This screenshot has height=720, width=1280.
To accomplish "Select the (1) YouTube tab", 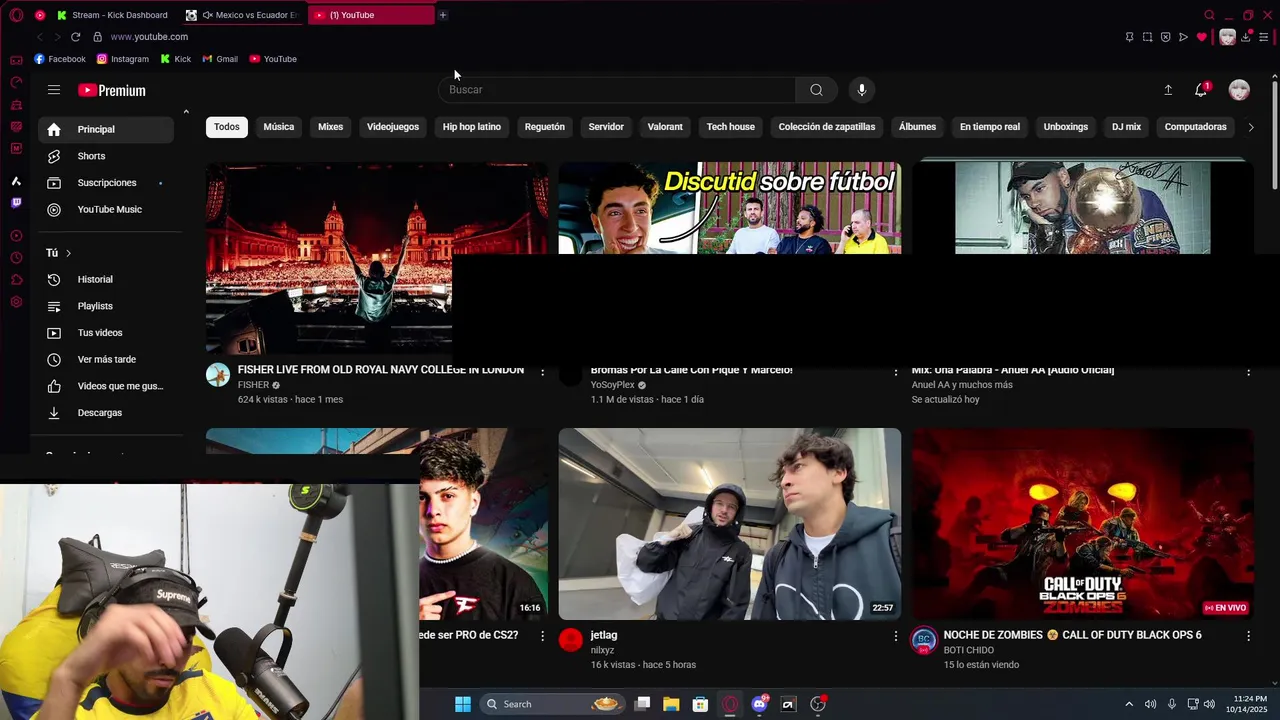I will (370, 15).
